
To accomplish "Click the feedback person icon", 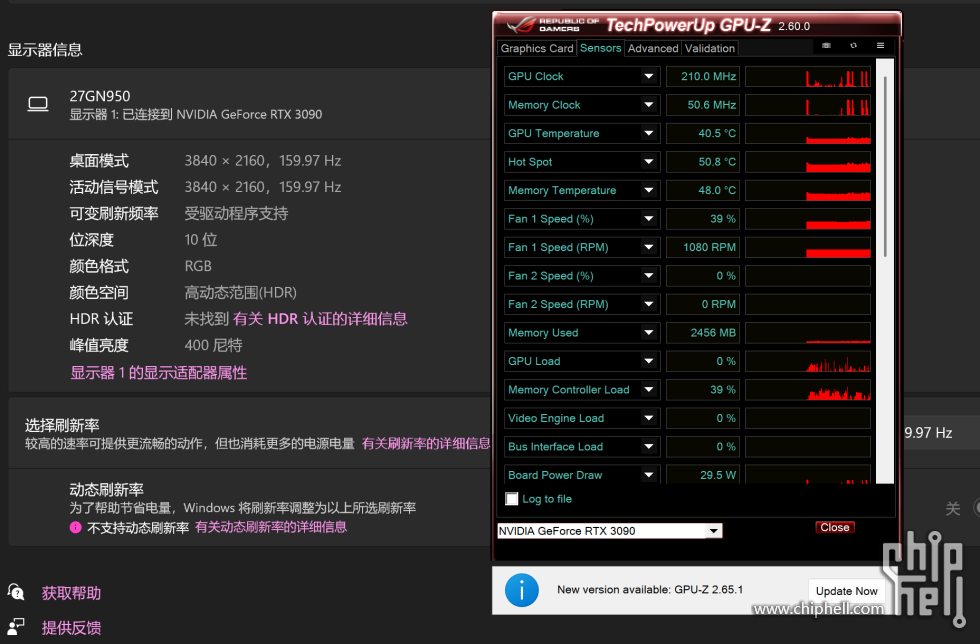I will click(x=16, y=626).
